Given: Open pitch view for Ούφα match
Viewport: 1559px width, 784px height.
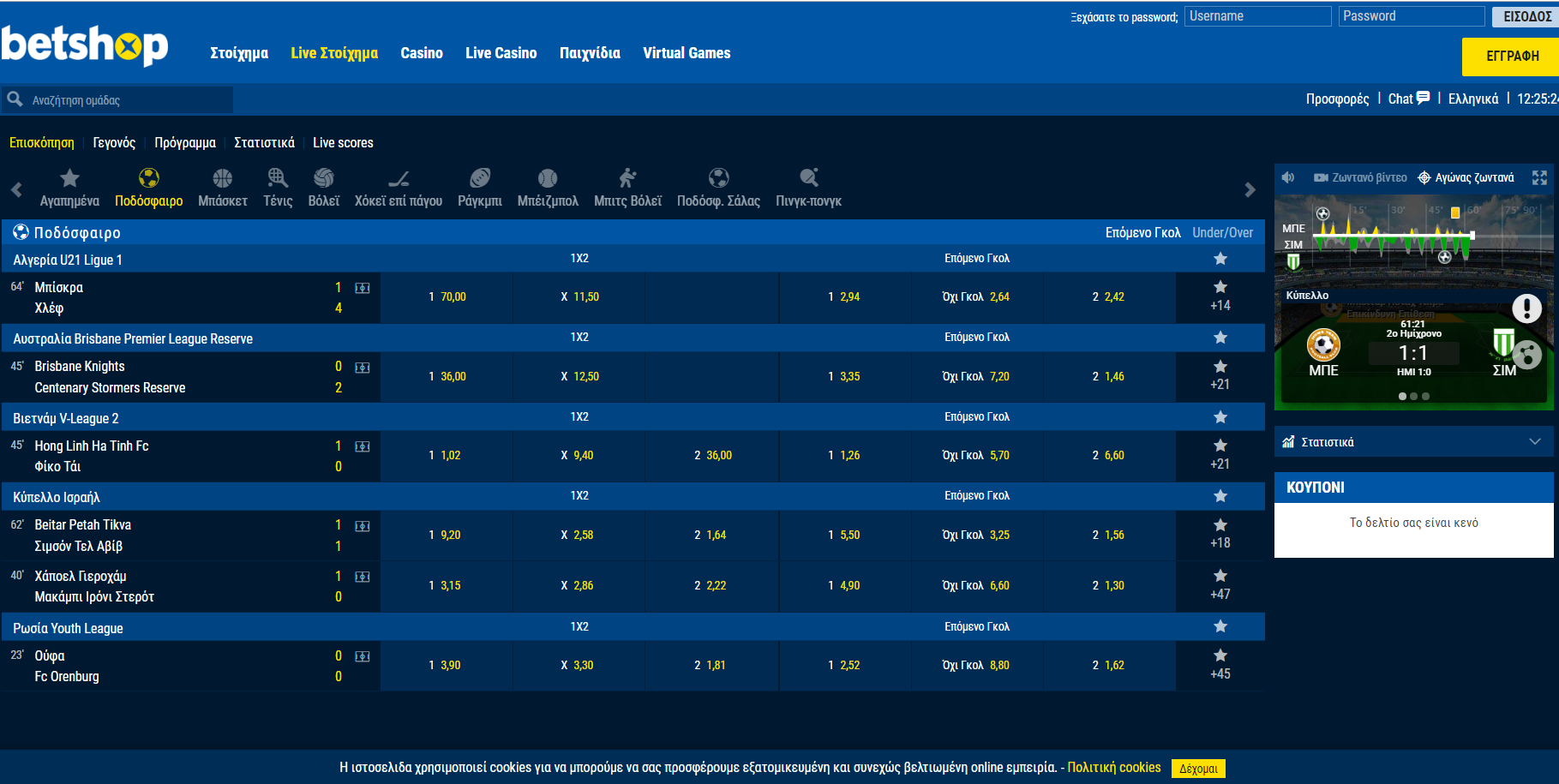Looking at the screenshot, I should click(363, 656).
